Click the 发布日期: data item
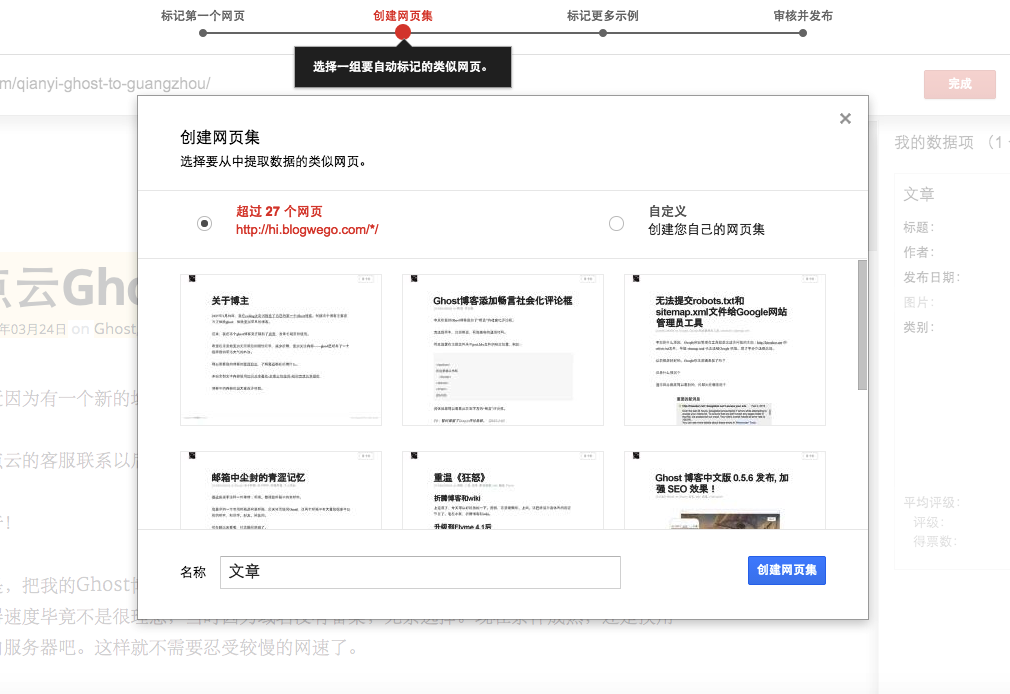The image size is (1010, 694). click(x=931, y=278)
